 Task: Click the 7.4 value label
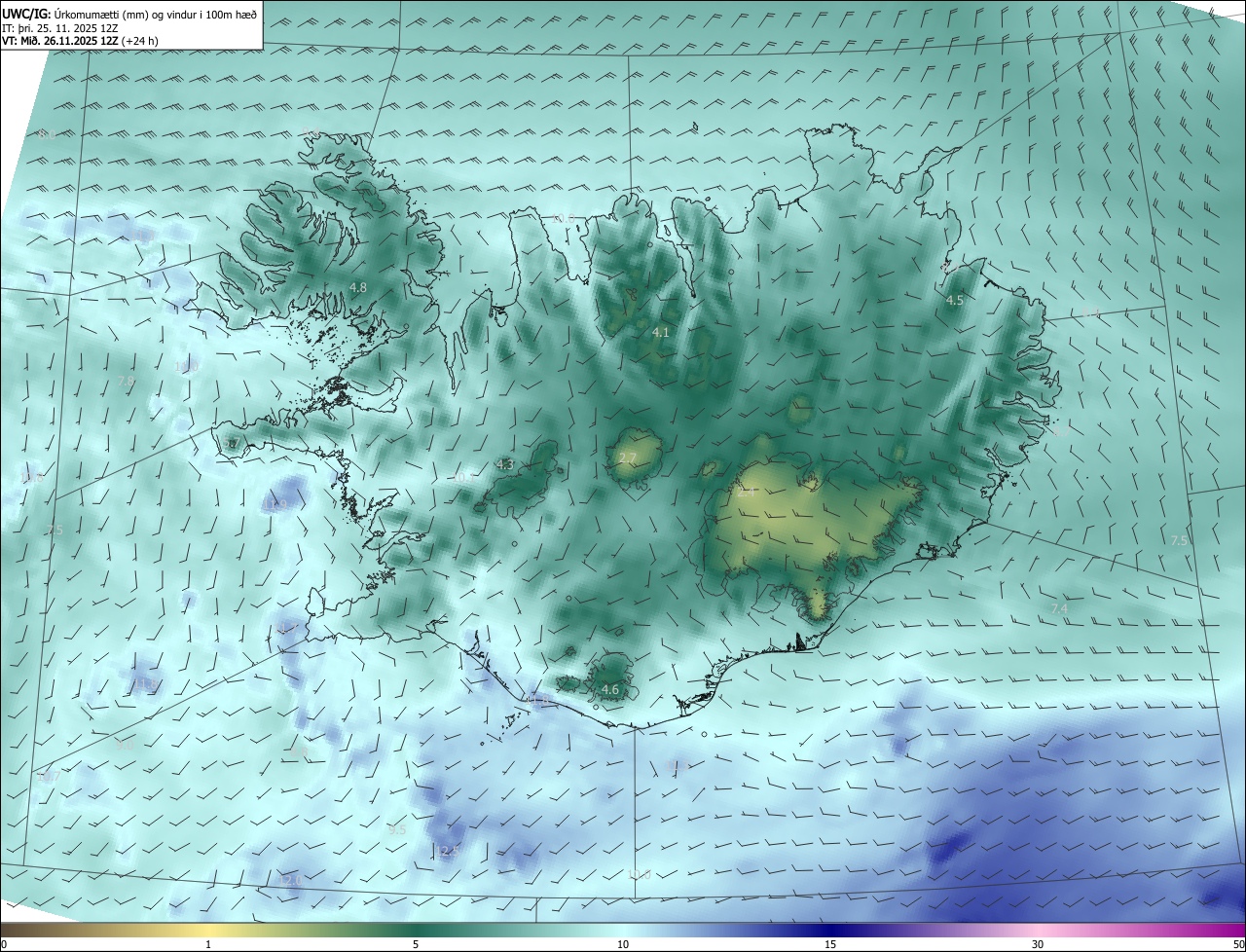1059,608
